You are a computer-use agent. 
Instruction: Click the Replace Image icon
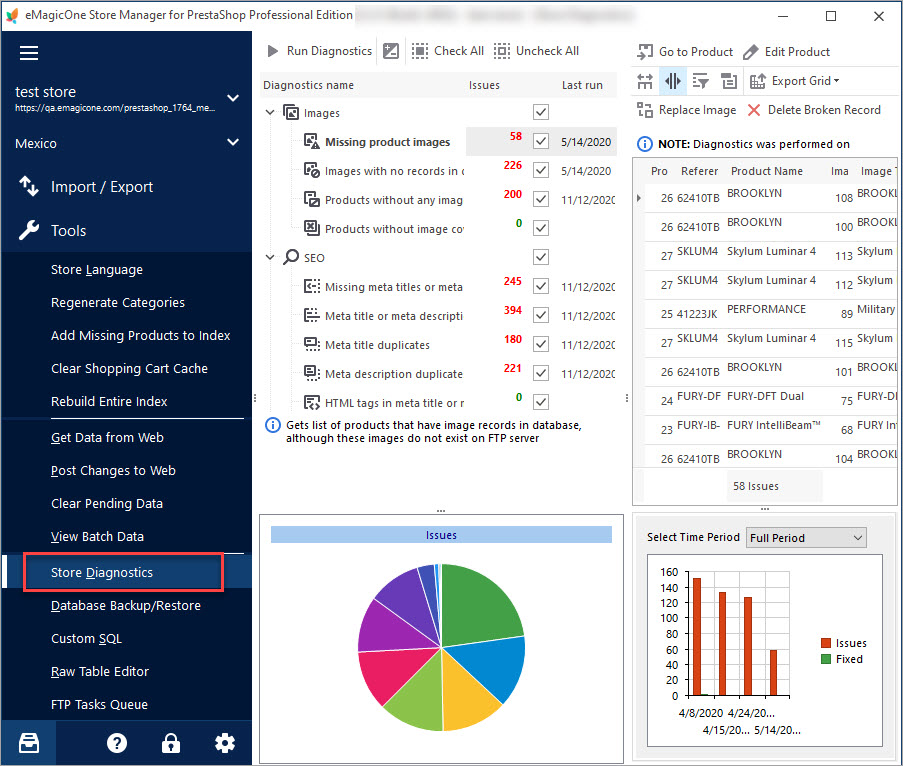pyautogui.click(x=645, y=110)
